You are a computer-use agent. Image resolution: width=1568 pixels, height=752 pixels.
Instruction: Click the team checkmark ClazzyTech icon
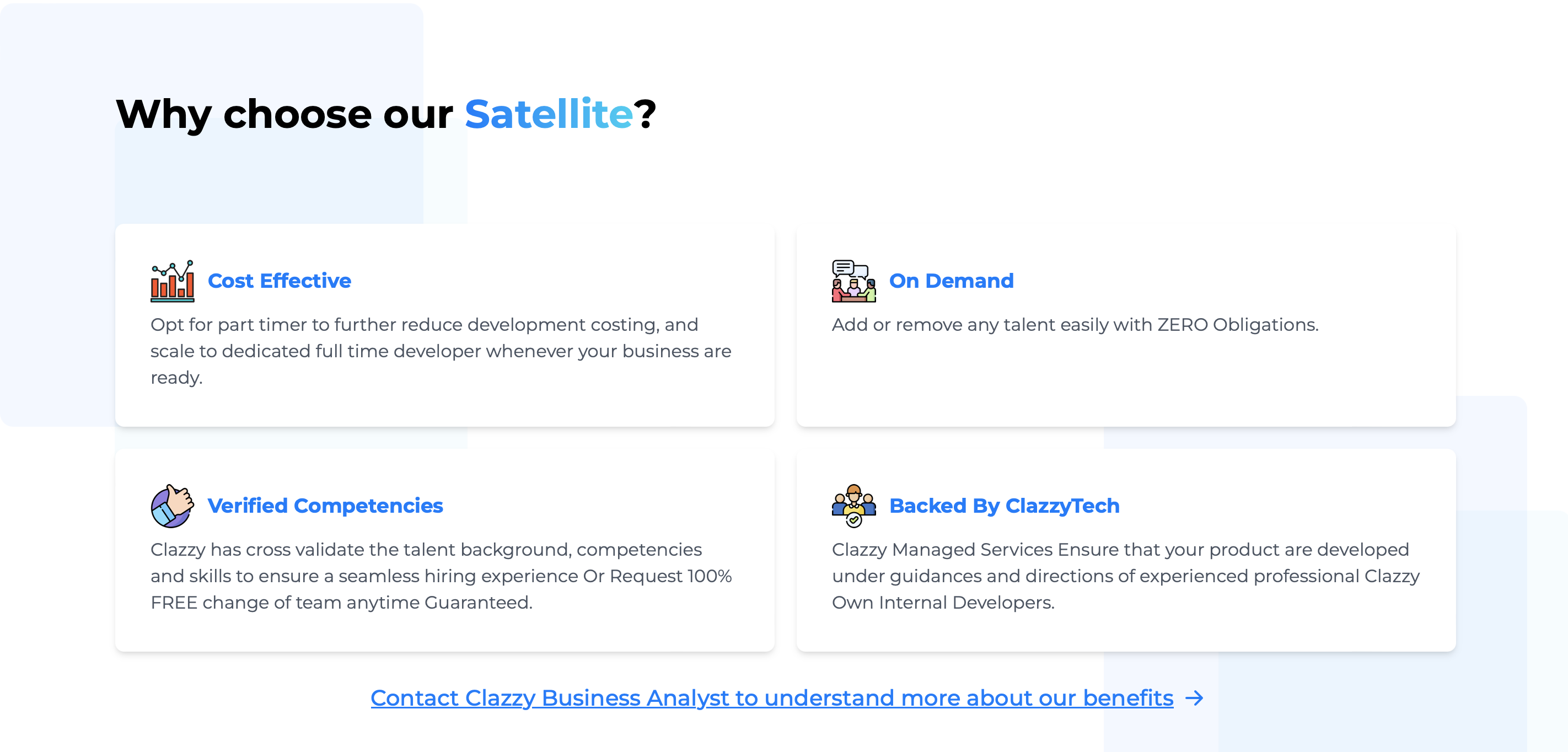pyautogui.click(x=853, y=506)
